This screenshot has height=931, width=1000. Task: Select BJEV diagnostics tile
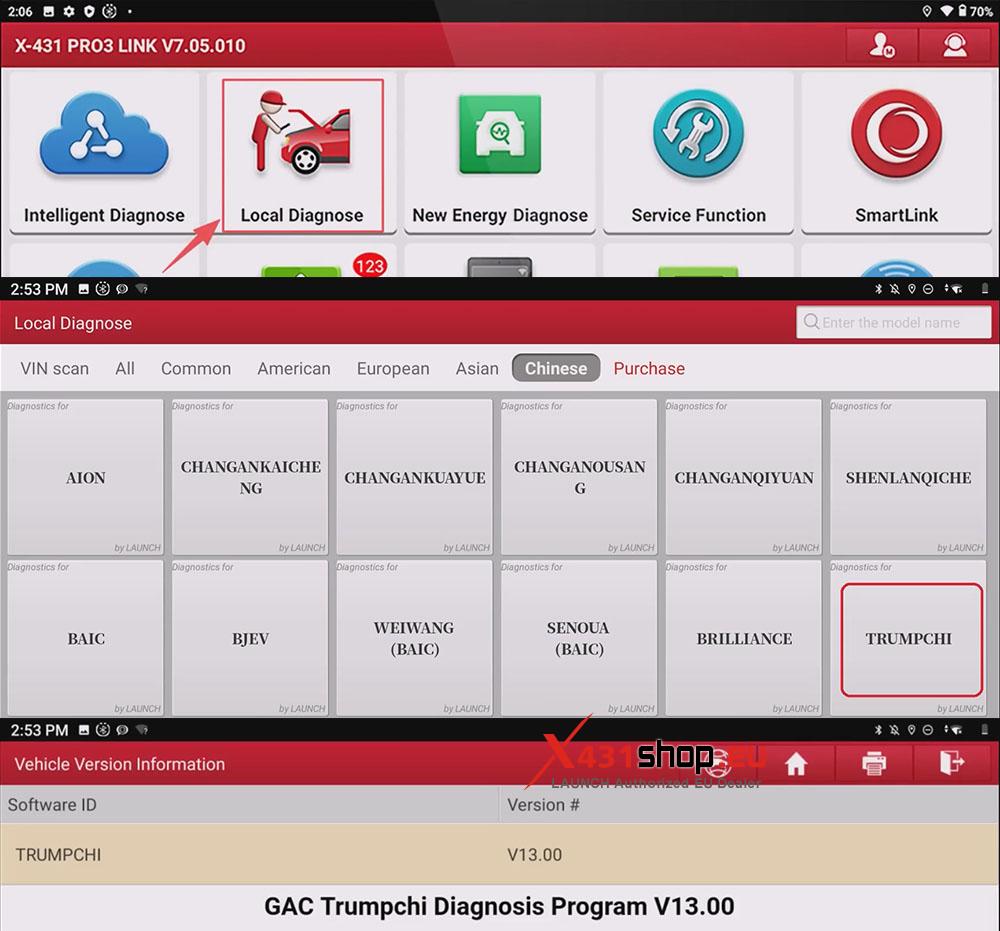[x=250, y=638]
